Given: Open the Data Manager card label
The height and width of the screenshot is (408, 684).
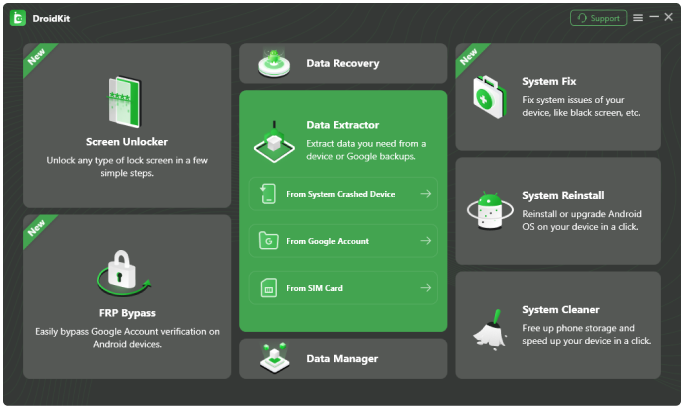Looking at the screenshot, I should [x=342, y=359].
